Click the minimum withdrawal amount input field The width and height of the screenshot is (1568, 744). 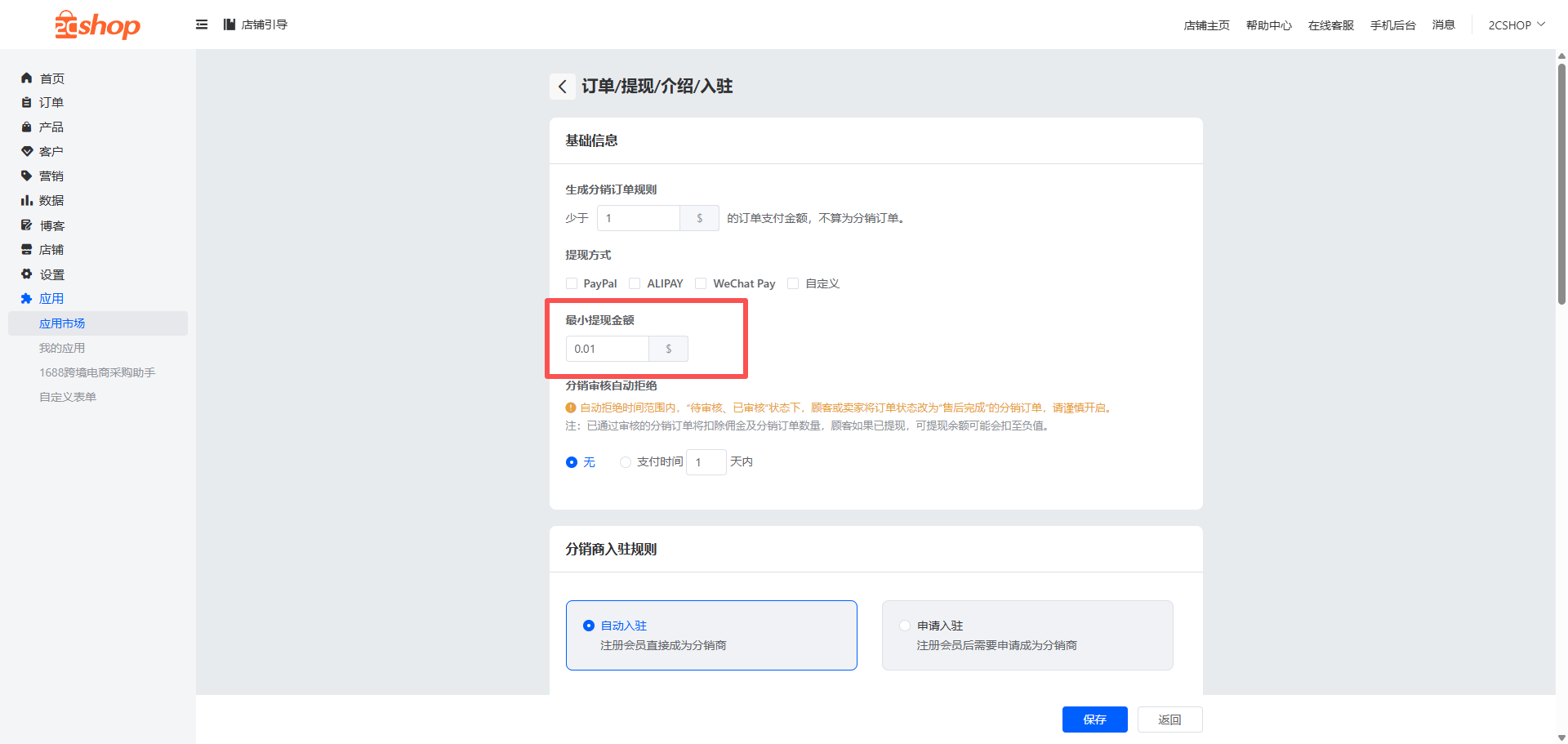pos(608,349)
